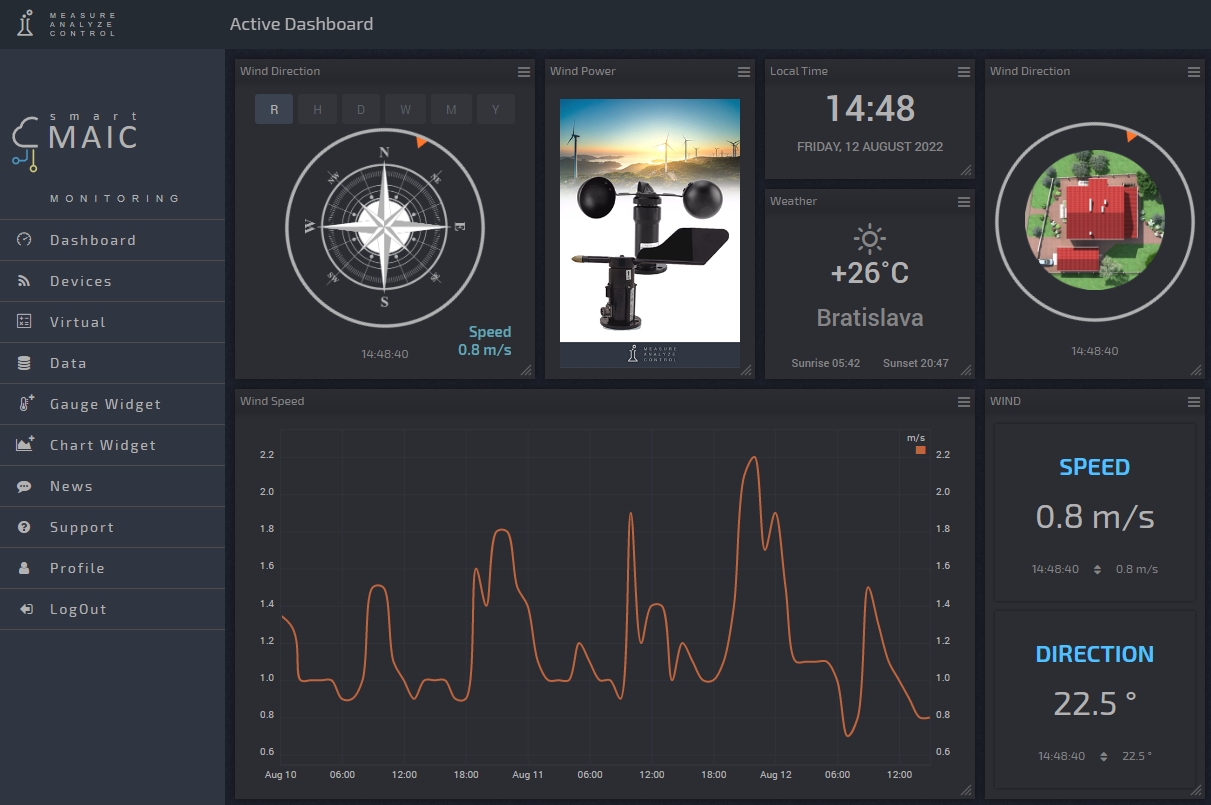Enable the "M" monthly range toggle
Screen dimensions: 1211x805
[x=451, y=109]
